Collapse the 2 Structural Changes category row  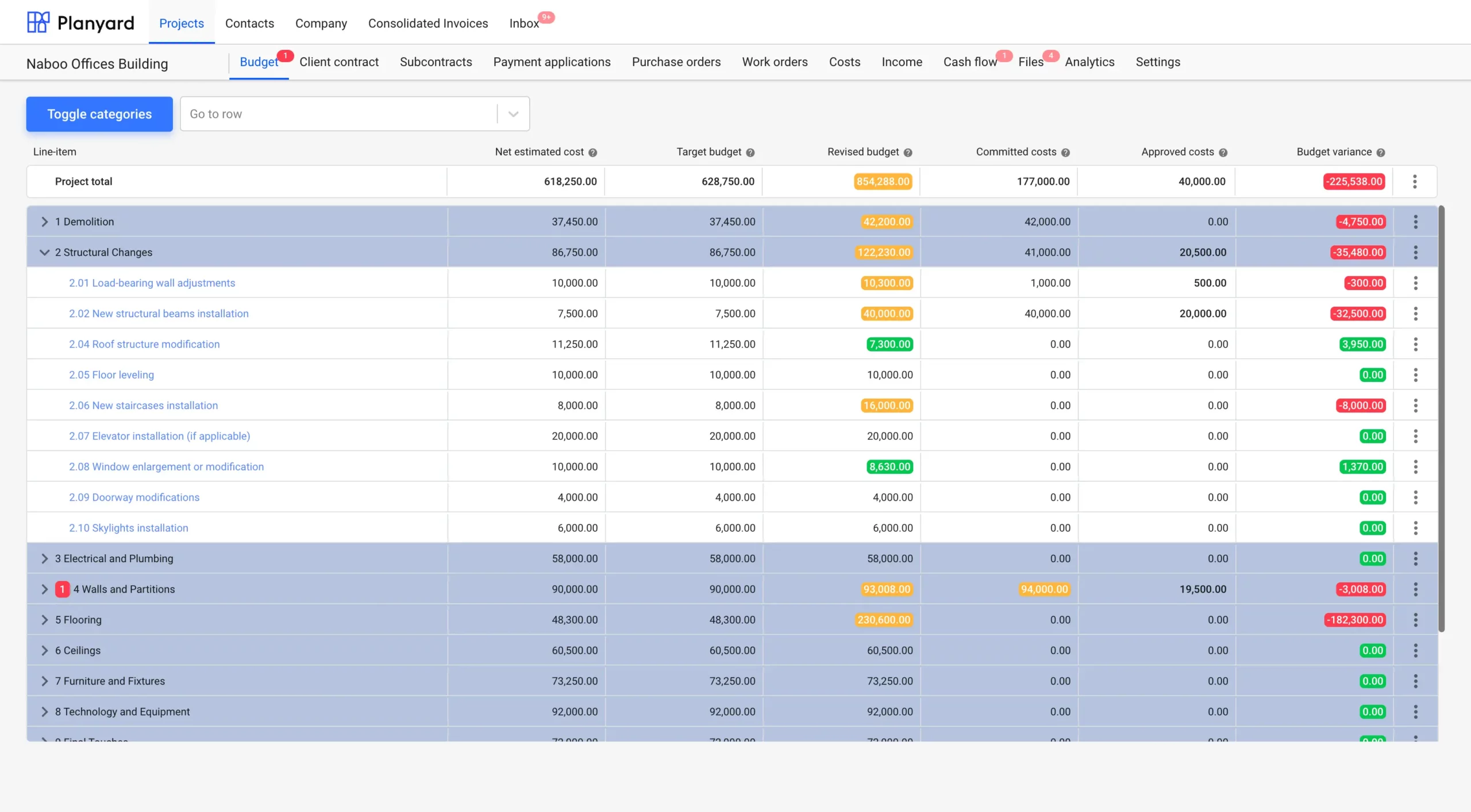click(x=44, y=252)
